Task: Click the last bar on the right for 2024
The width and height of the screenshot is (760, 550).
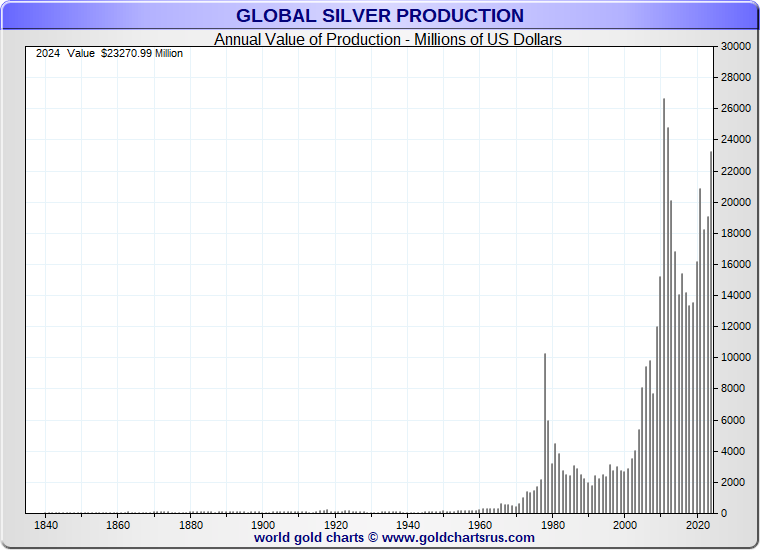Action: (711, 330)
